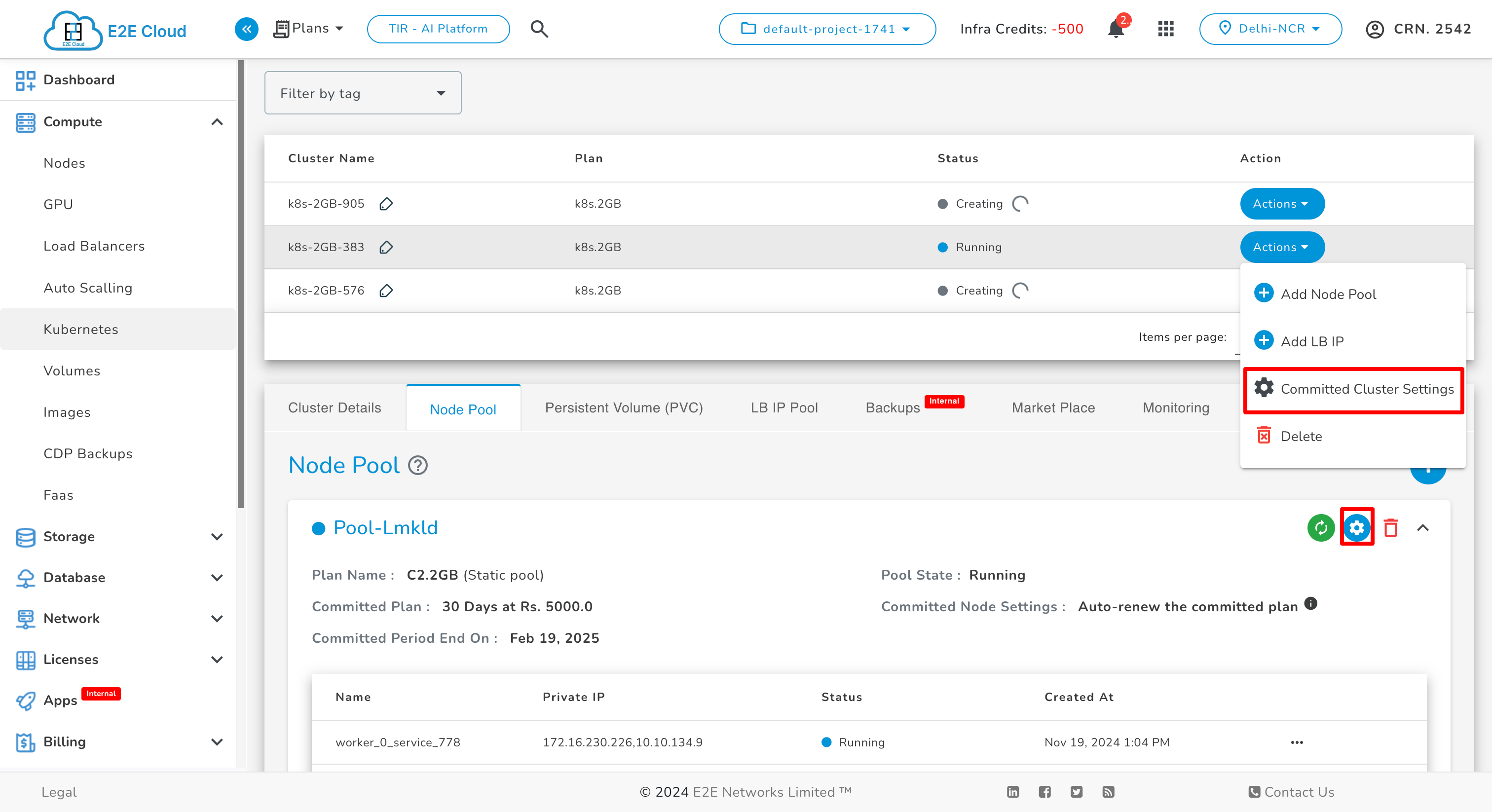This screenshot has height=812, width=1492.
Task: Open Faas in sidebar
Action: click(x=118, y=496)
